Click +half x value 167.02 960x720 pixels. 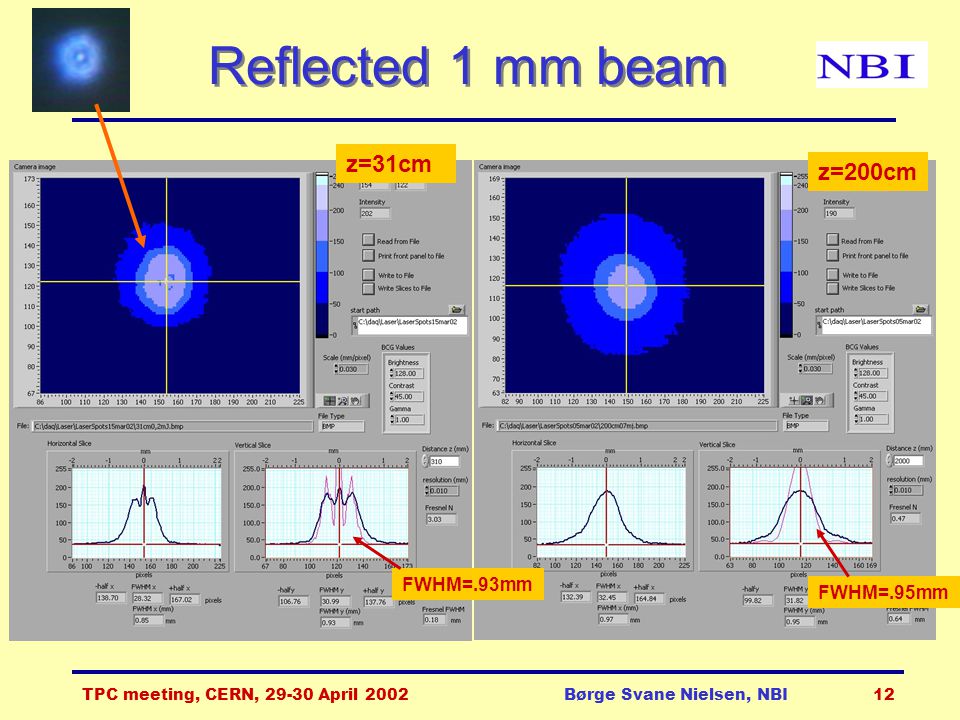pyautogui.click(x=184, y=599)
